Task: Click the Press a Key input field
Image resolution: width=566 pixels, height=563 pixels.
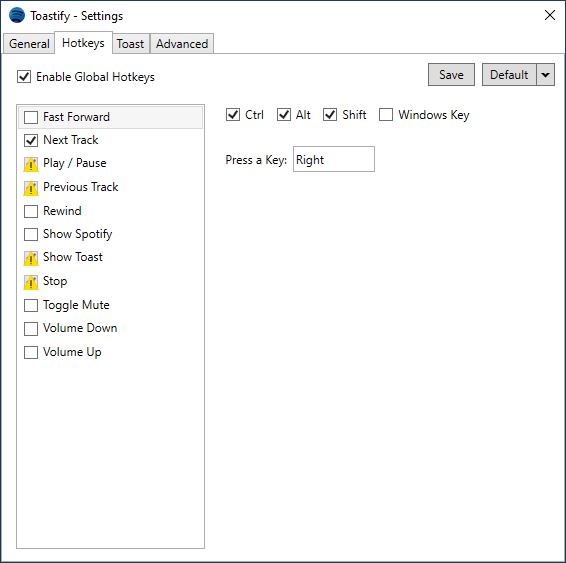Action: [x=334, y=159]
